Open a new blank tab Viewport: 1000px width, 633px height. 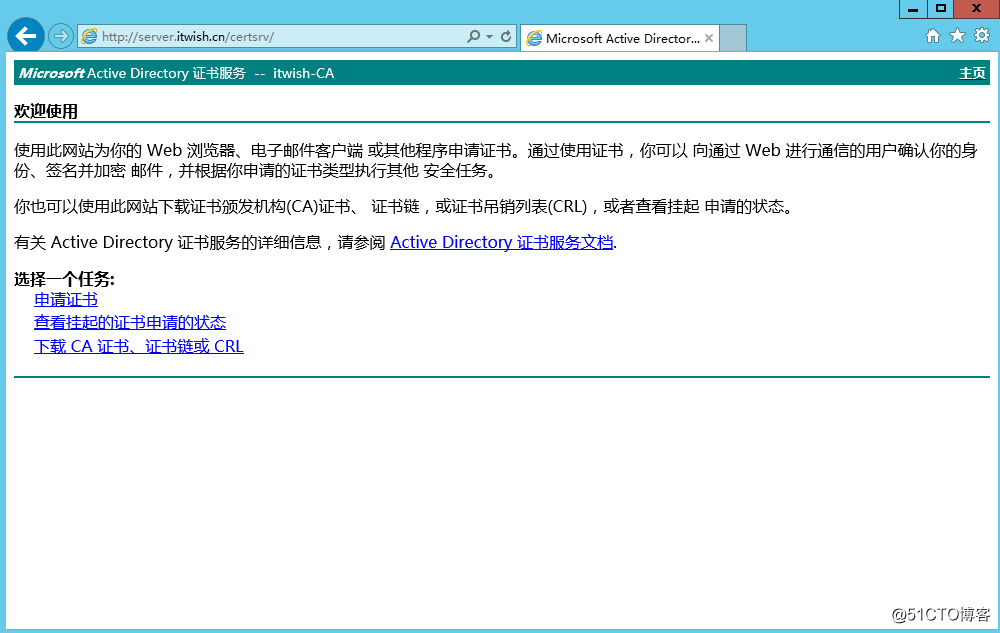[733, 38]
